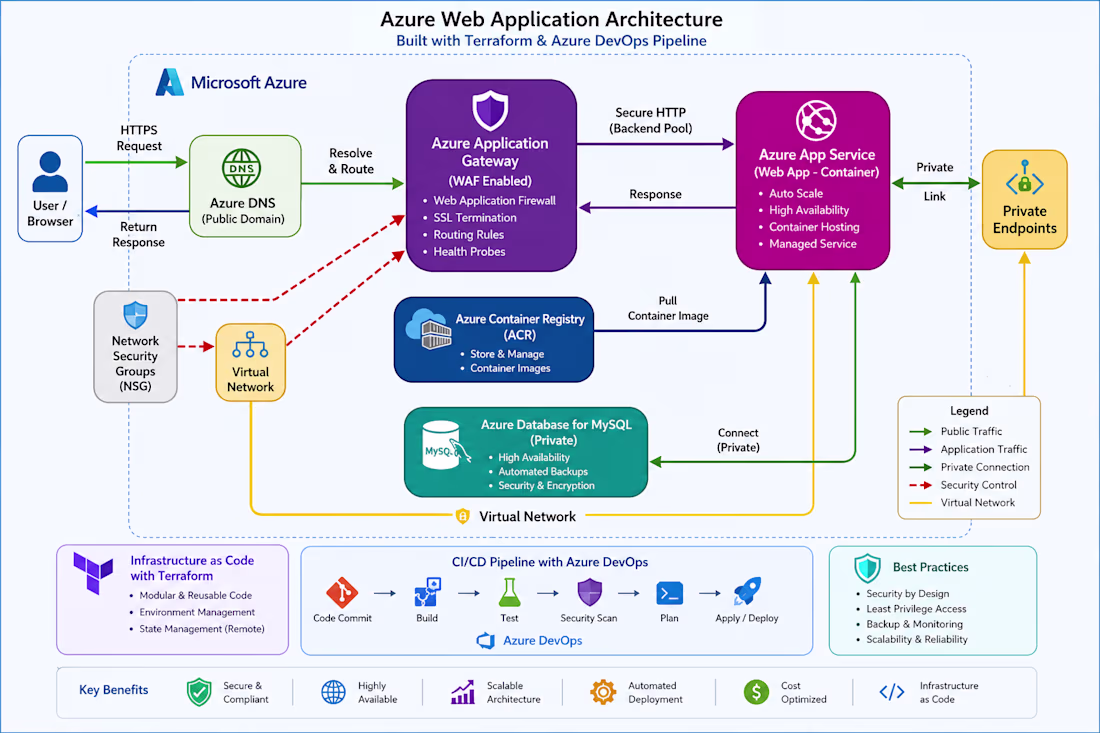Click the "Automated Backups" bullet
Viewport: 1100px width, 733px height.
543,471
